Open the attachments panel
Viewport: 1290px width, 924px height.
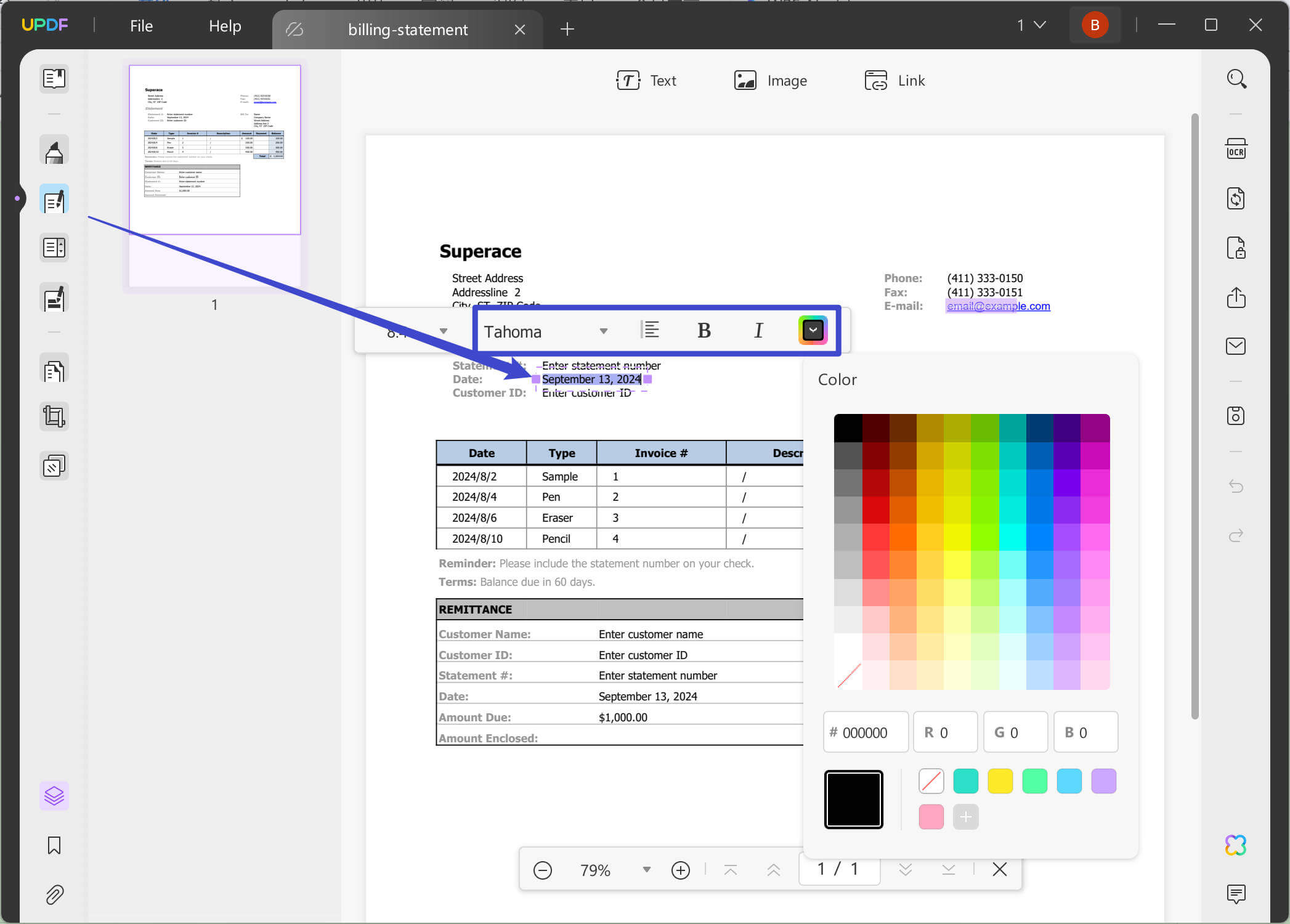54,894
